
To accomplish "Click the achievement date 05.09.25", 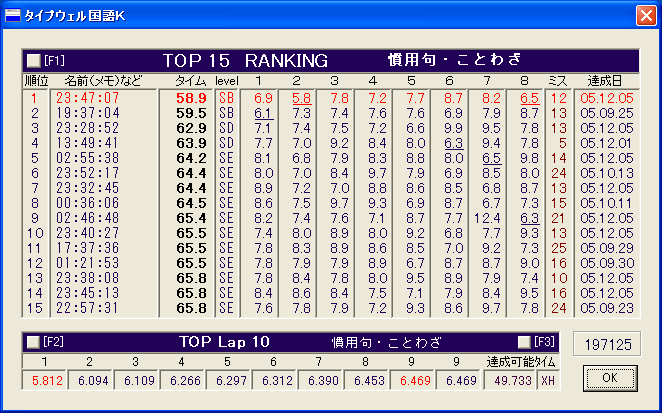I will 607,113.
